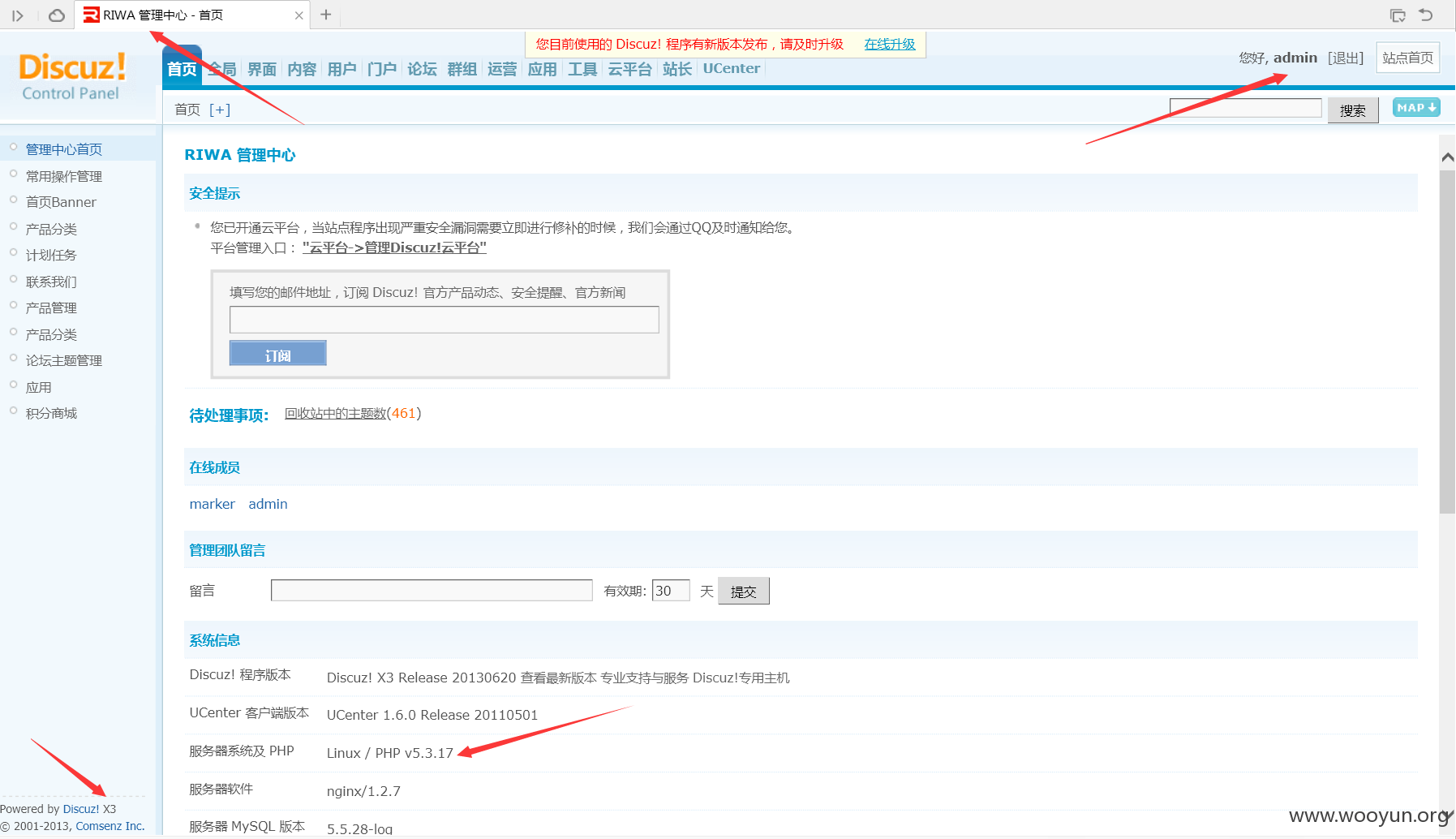Open the UCenter navigation tab

point(731,69)
